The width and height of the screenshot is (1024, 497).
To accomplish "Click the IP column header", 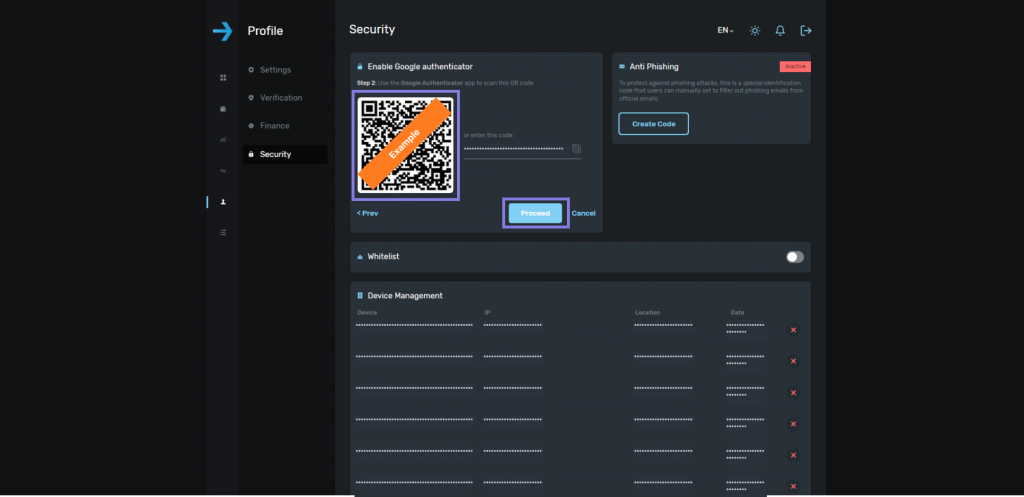I will click(487, 313).
